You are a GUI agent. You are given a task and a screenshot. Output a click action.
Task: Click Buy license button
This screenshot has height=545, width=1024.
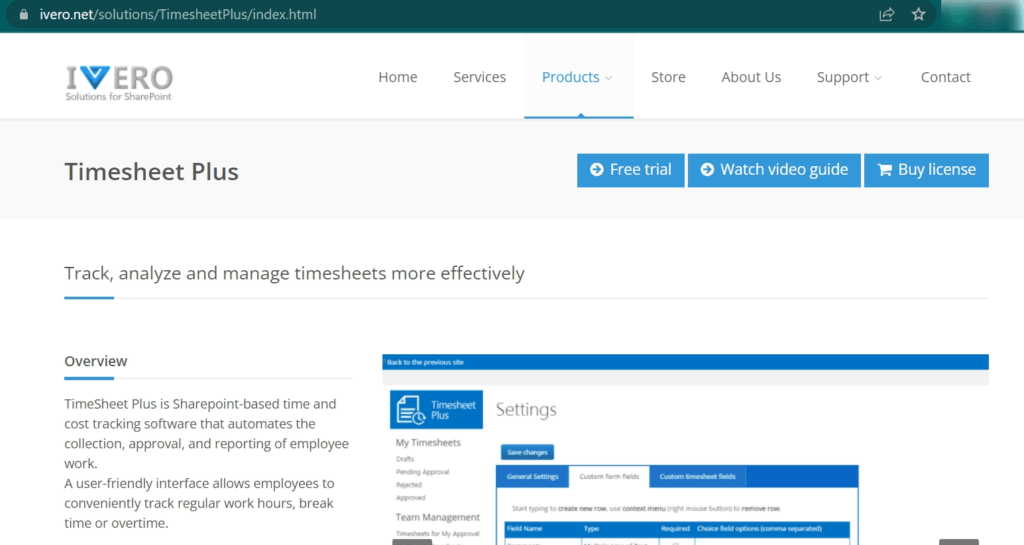(x=926, y=170)
